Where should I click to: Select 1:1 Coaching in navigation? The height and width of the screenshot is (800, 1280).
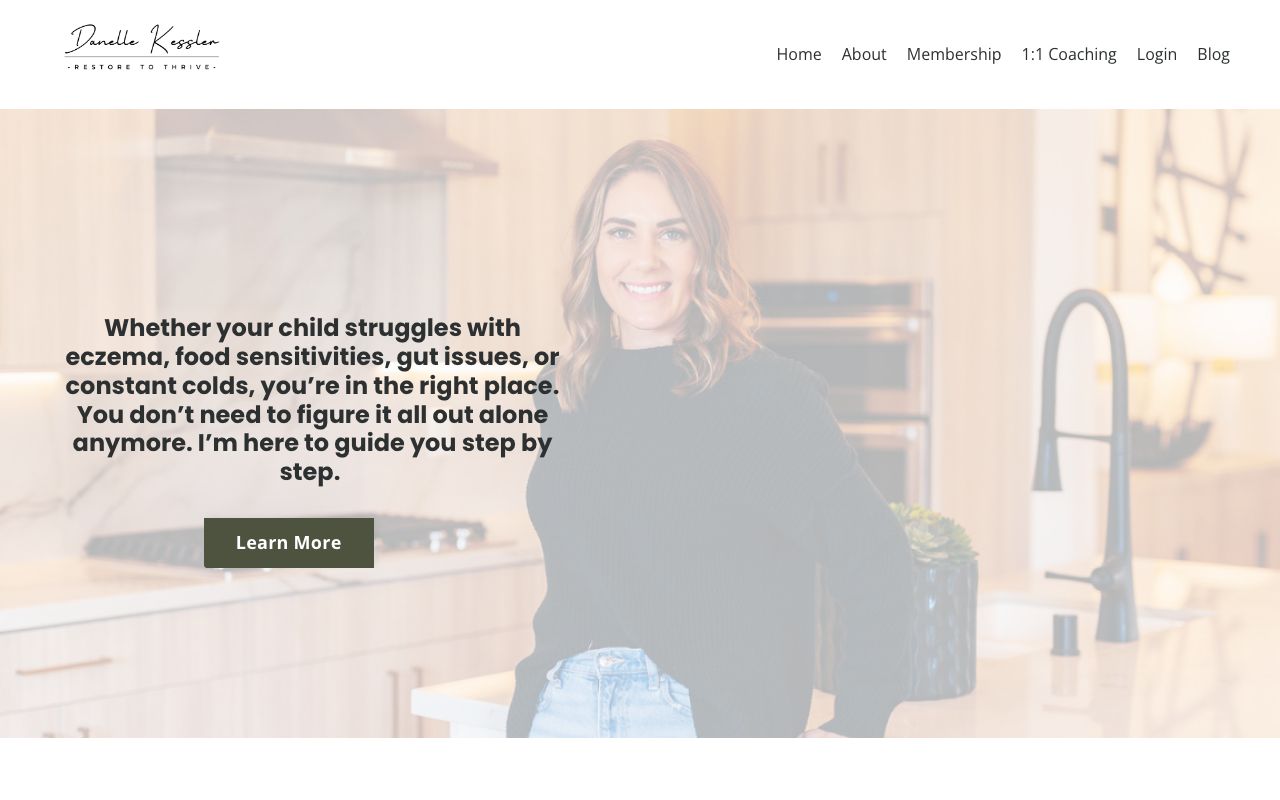pyautogui.click(x=1069, y=54)
